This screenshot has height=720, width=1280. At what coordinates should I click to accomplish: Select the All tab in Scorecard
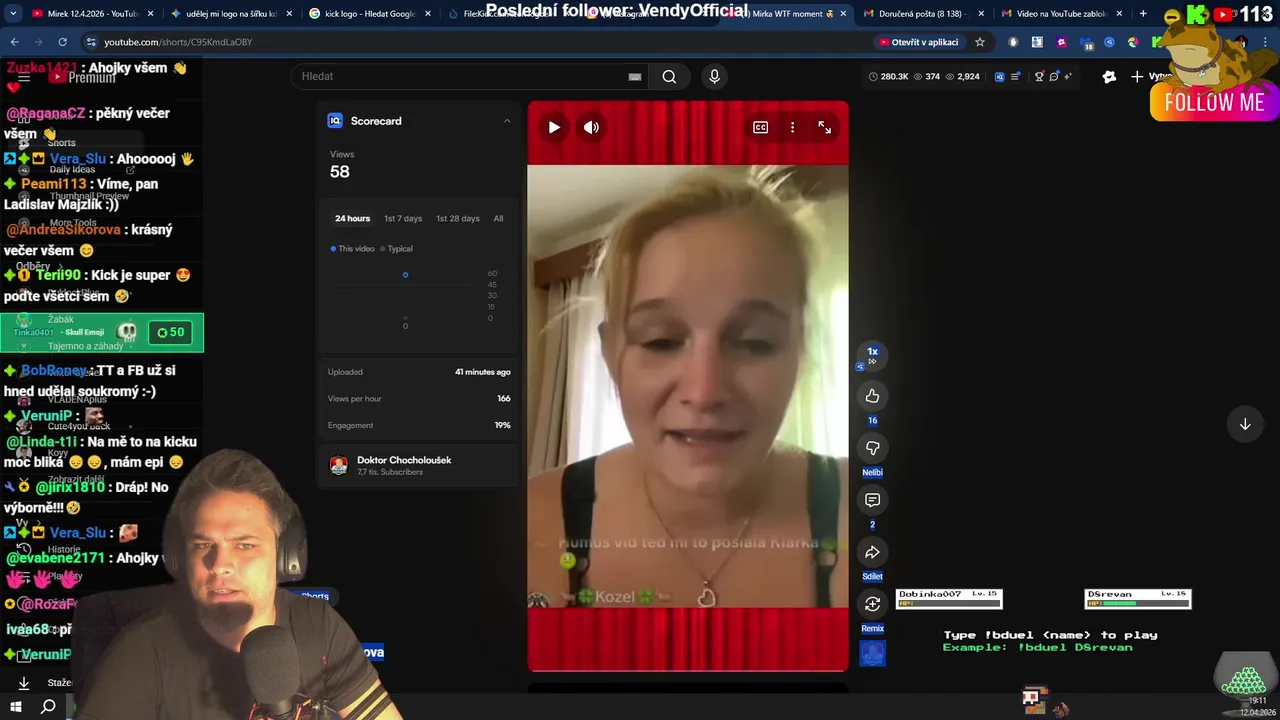(498, 218)
